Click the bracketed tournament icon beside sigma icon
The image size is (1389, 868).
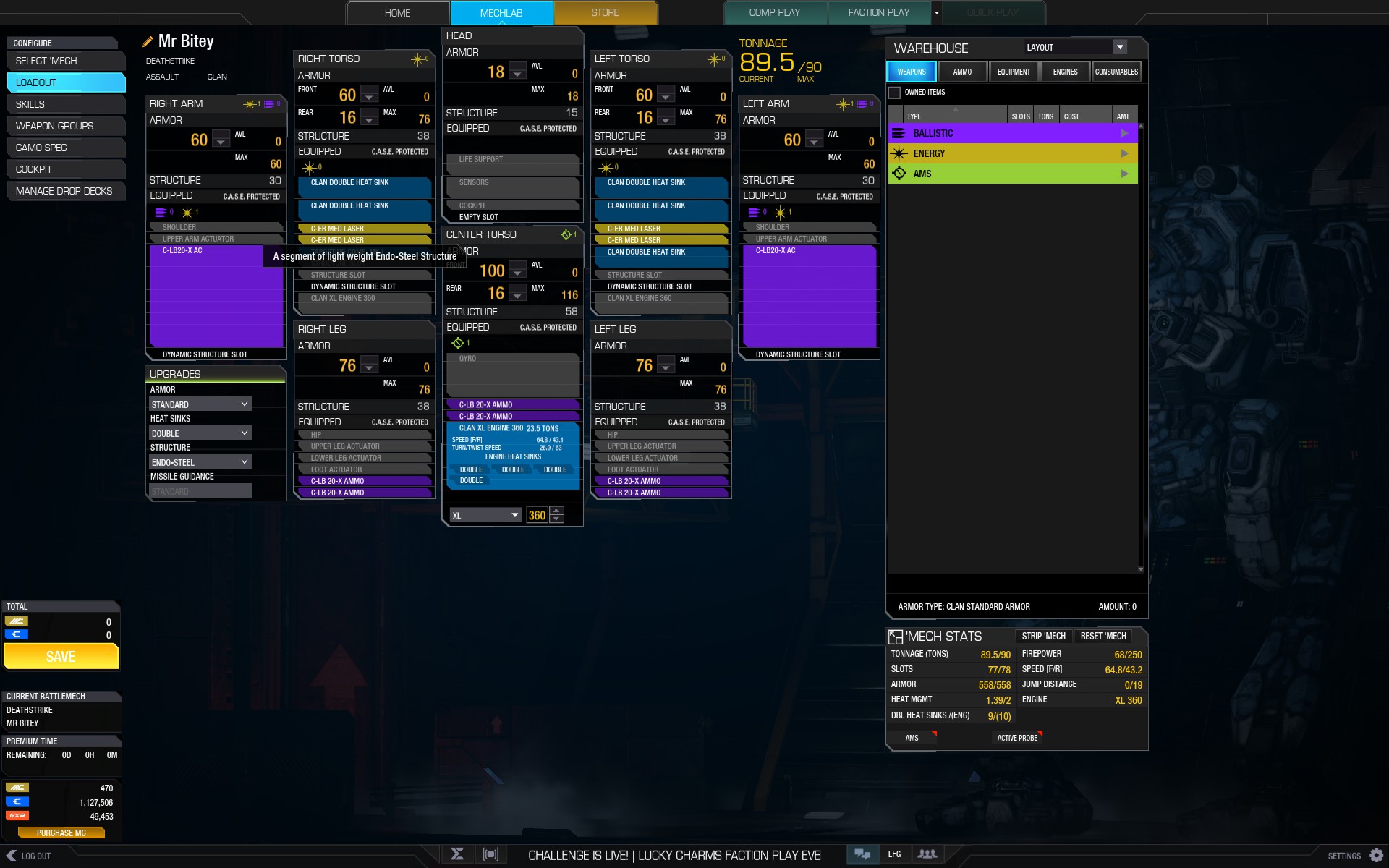click(490, 854)
